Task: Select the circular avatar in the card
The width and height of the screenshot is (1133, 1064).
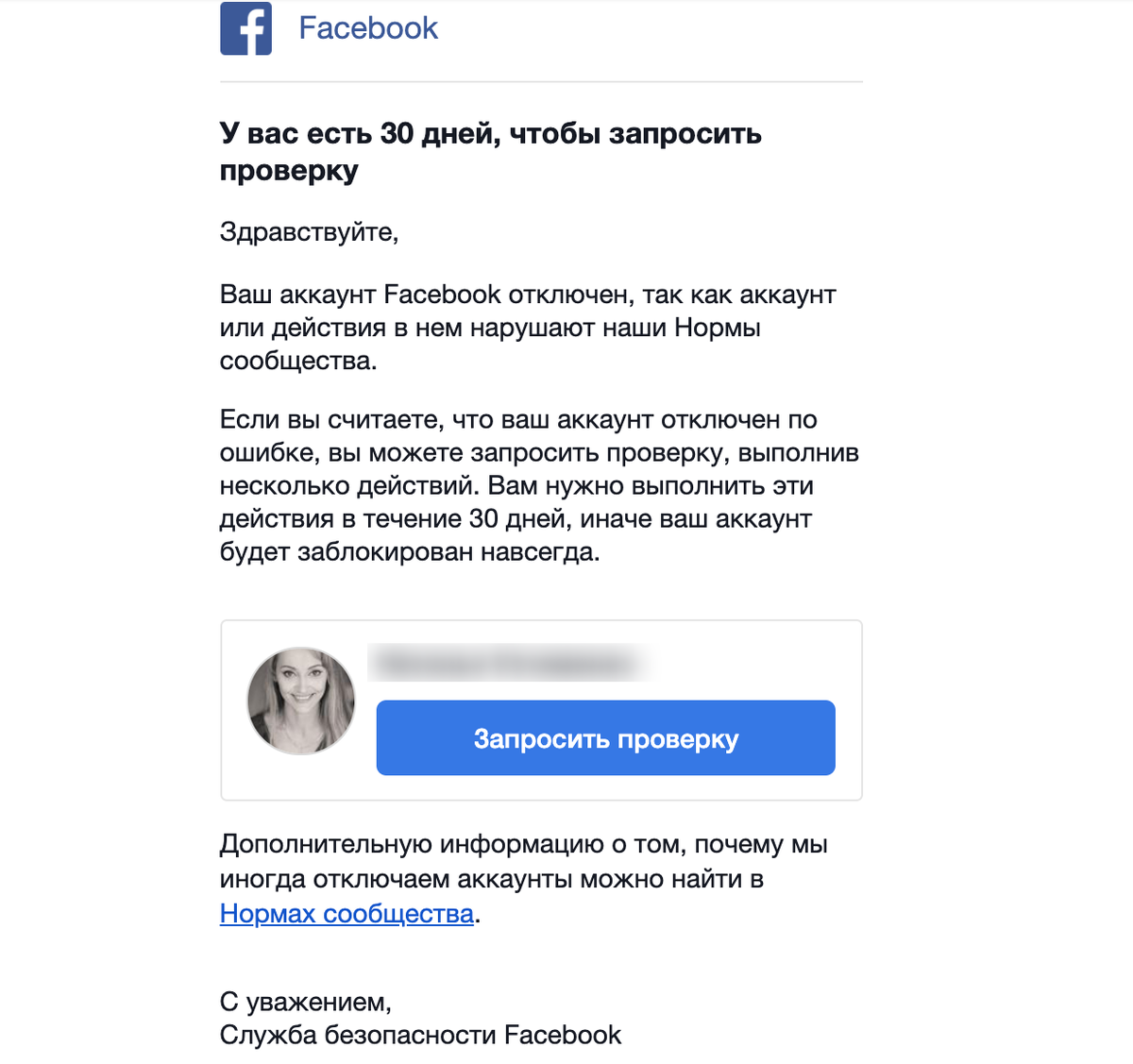Action: pyautogui.click(x=300, y=701)
